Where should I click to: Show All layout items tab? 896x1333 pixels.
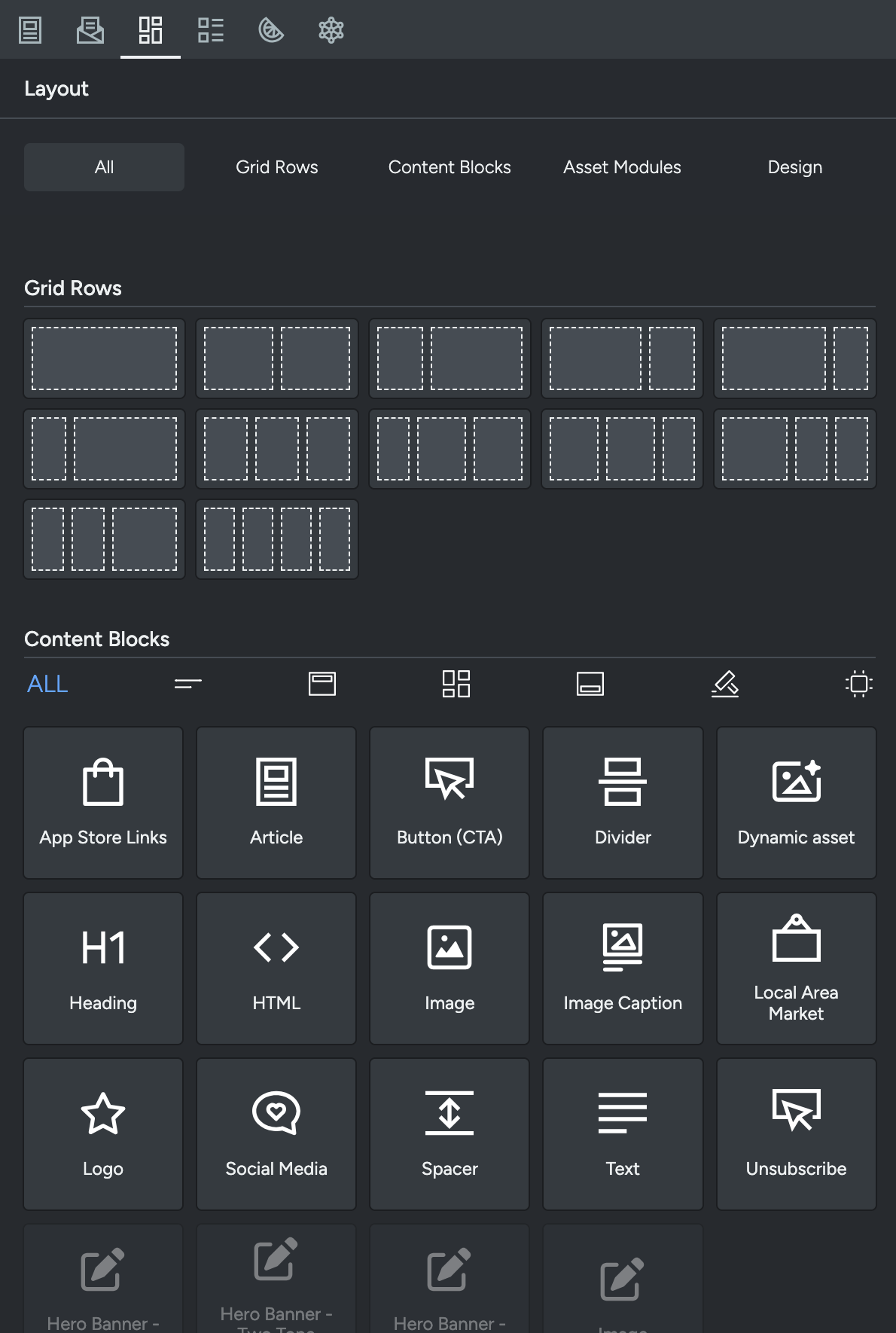click(104, 167)
